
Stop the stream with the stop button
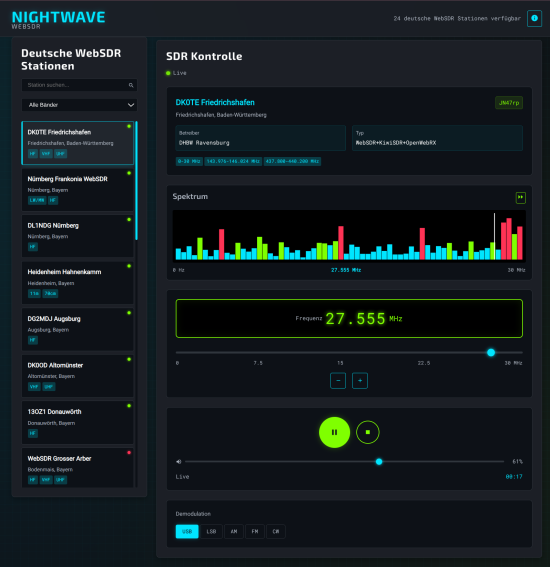pos(367,432)
